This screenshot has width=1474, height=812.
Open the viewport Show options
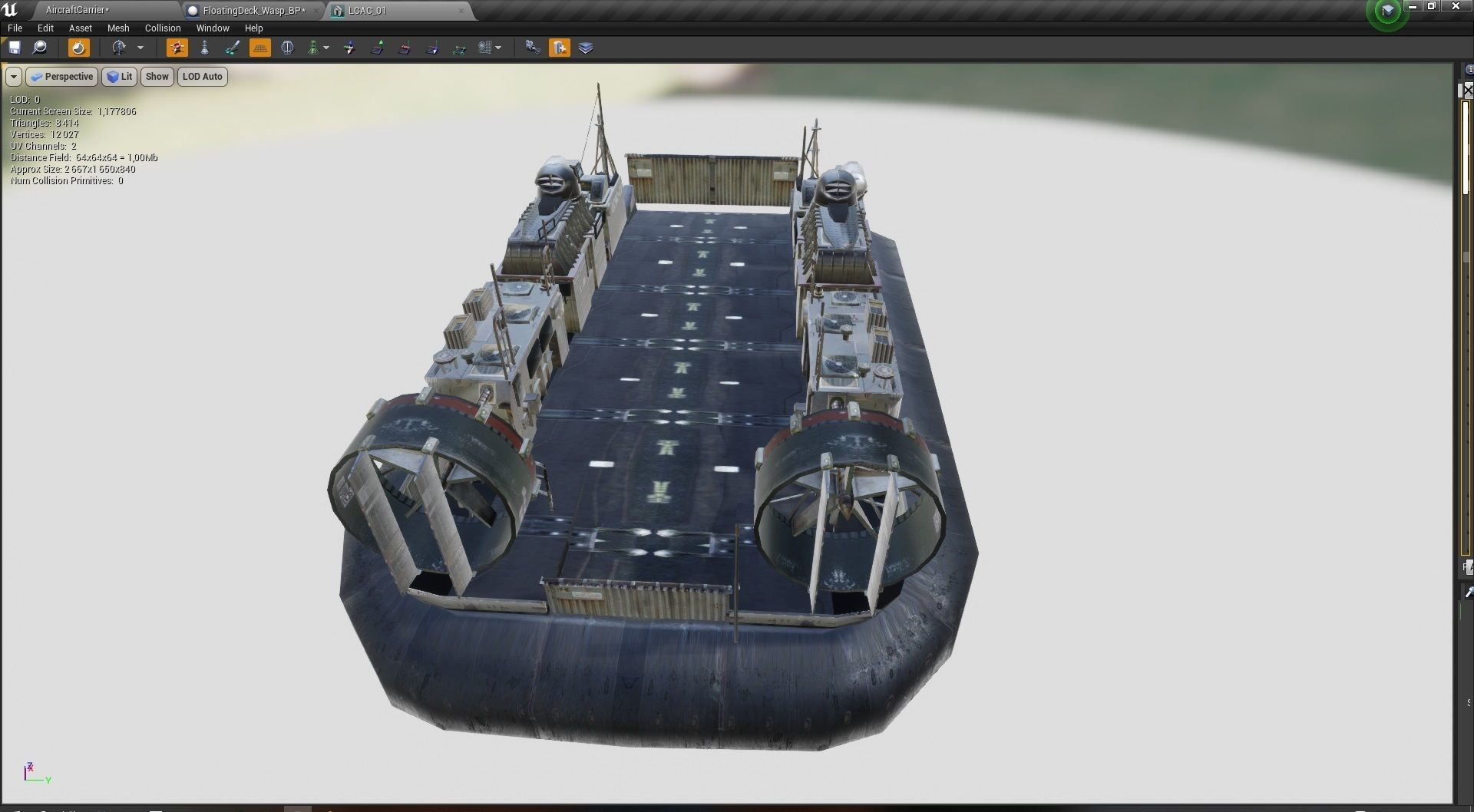pyautogui.click(x=157, y=76)
